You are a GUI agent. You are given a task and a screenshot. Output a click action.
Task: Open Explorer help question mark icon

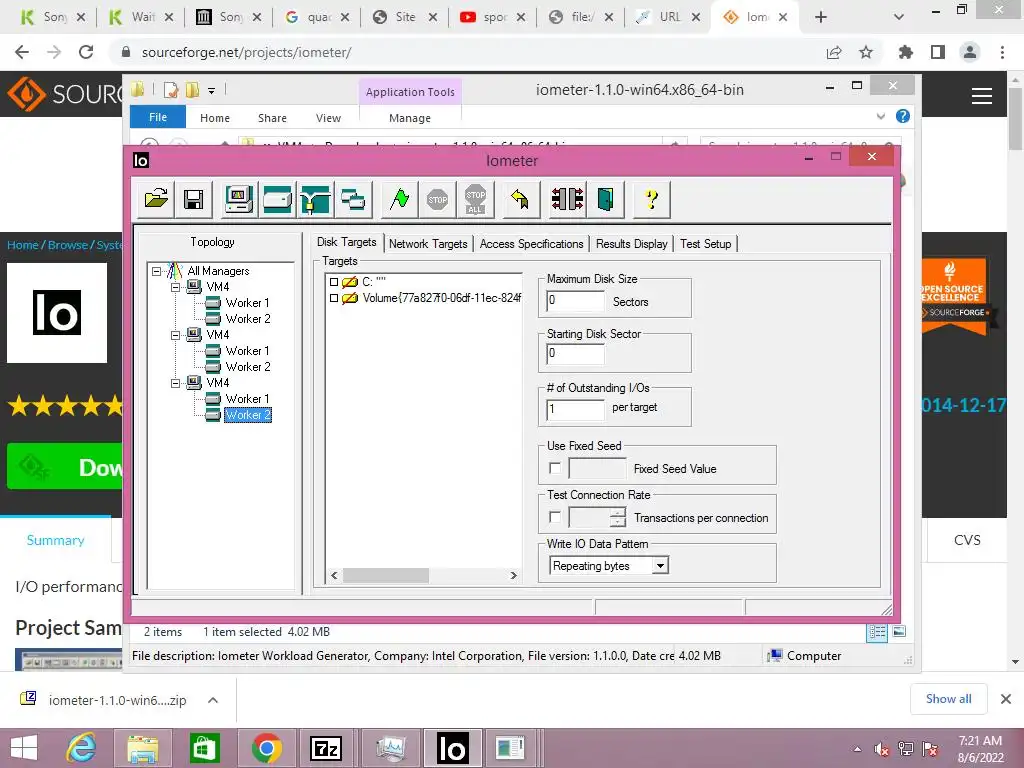click(903, 116)
